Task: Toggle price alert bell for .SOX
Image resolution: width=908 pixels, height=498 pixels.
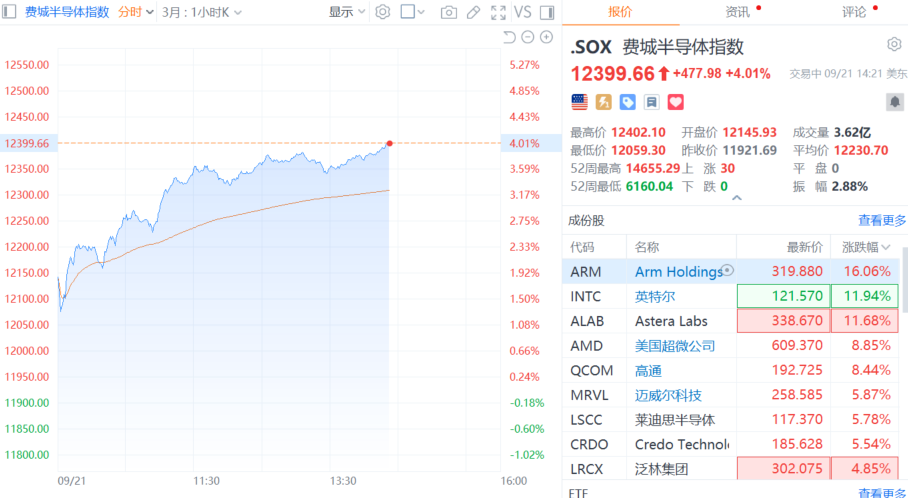Action: (x=895, y=102)
